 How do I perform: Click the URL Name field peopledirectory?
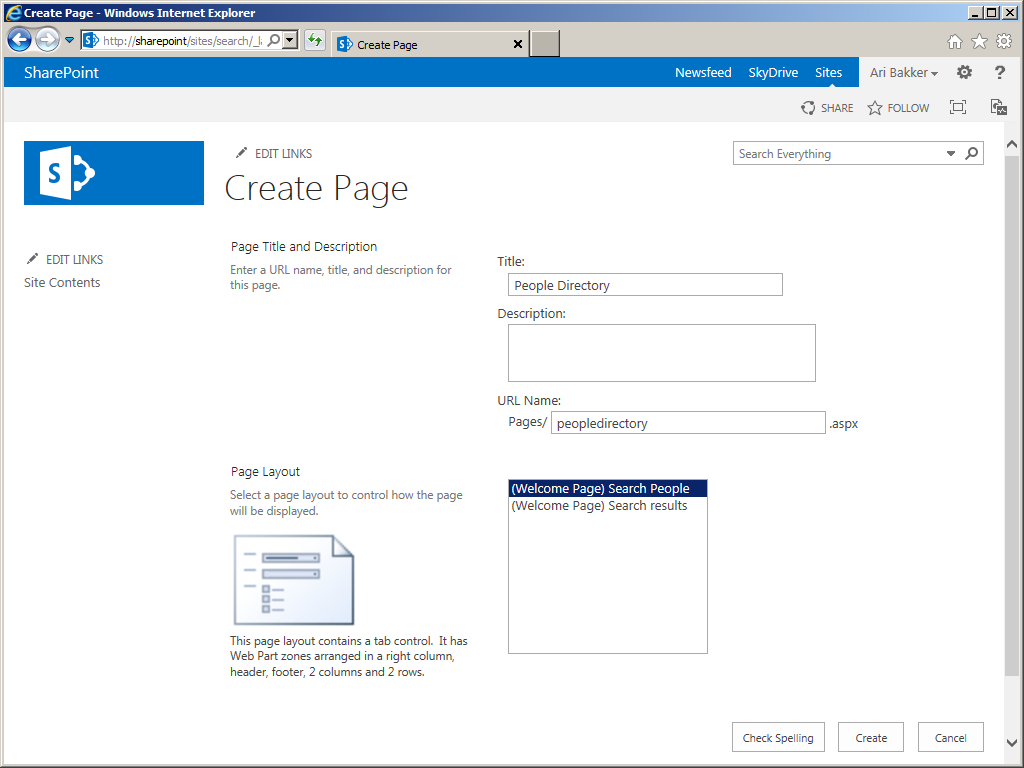click(688, 423)
